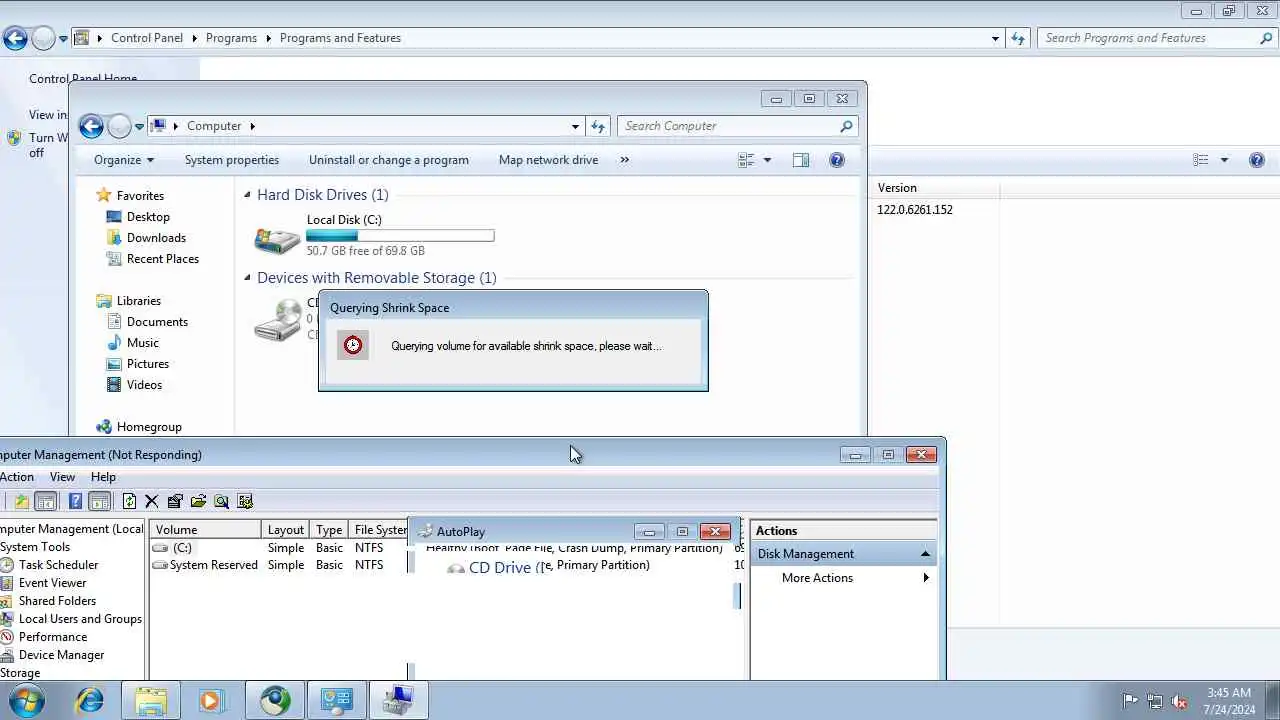
Task: Click the Action Center flag icon in system tray
Action: point(1130,701)
